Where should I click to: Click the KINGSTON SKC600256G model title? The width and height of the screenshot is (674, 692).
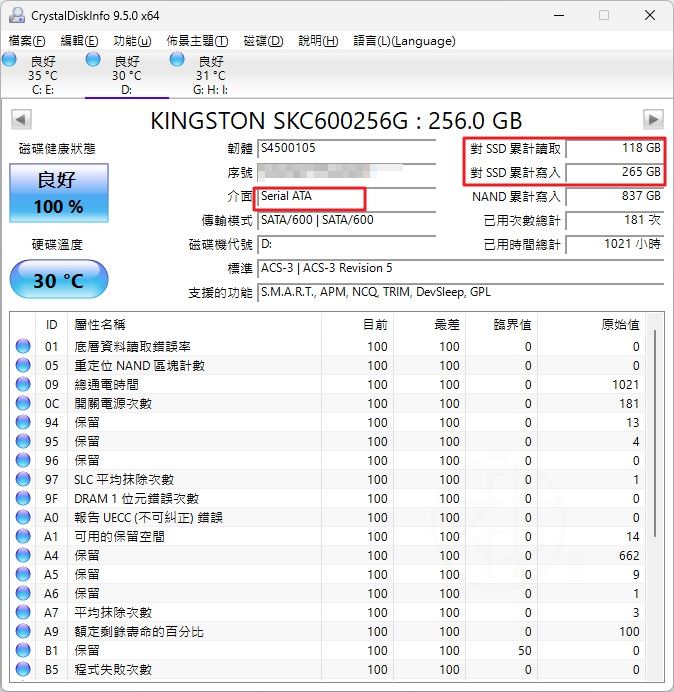pyautogui.click(x=336, y=120)
